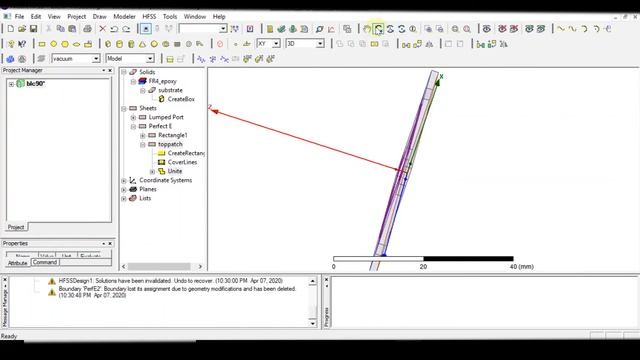Click the Paste icon in the toolbar
The image size is (640, 360).
72,29
